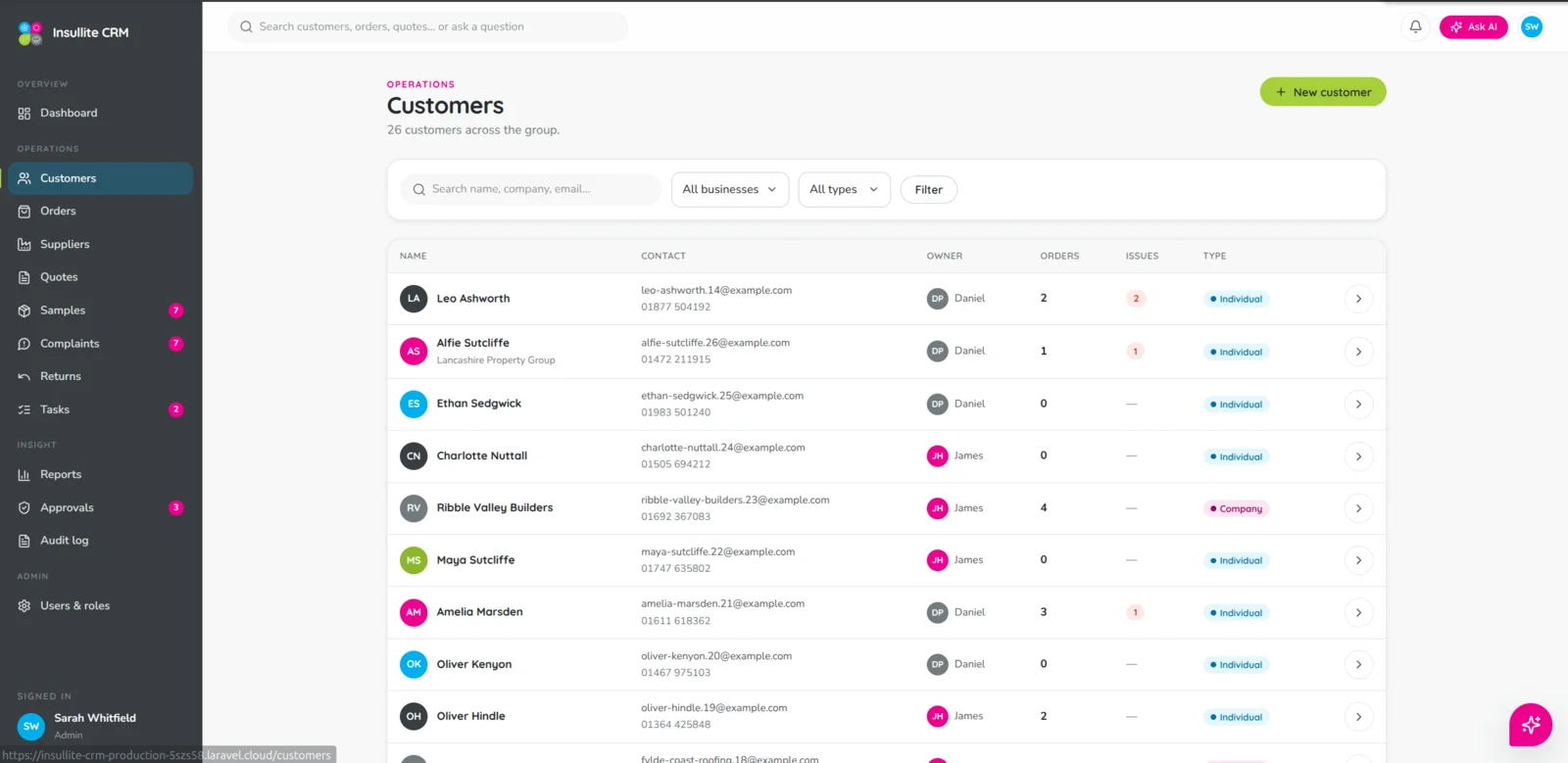Click the OK avatar for Oliver Kenyon
The height and width of the screenshot is (763, 1568).
414,664
